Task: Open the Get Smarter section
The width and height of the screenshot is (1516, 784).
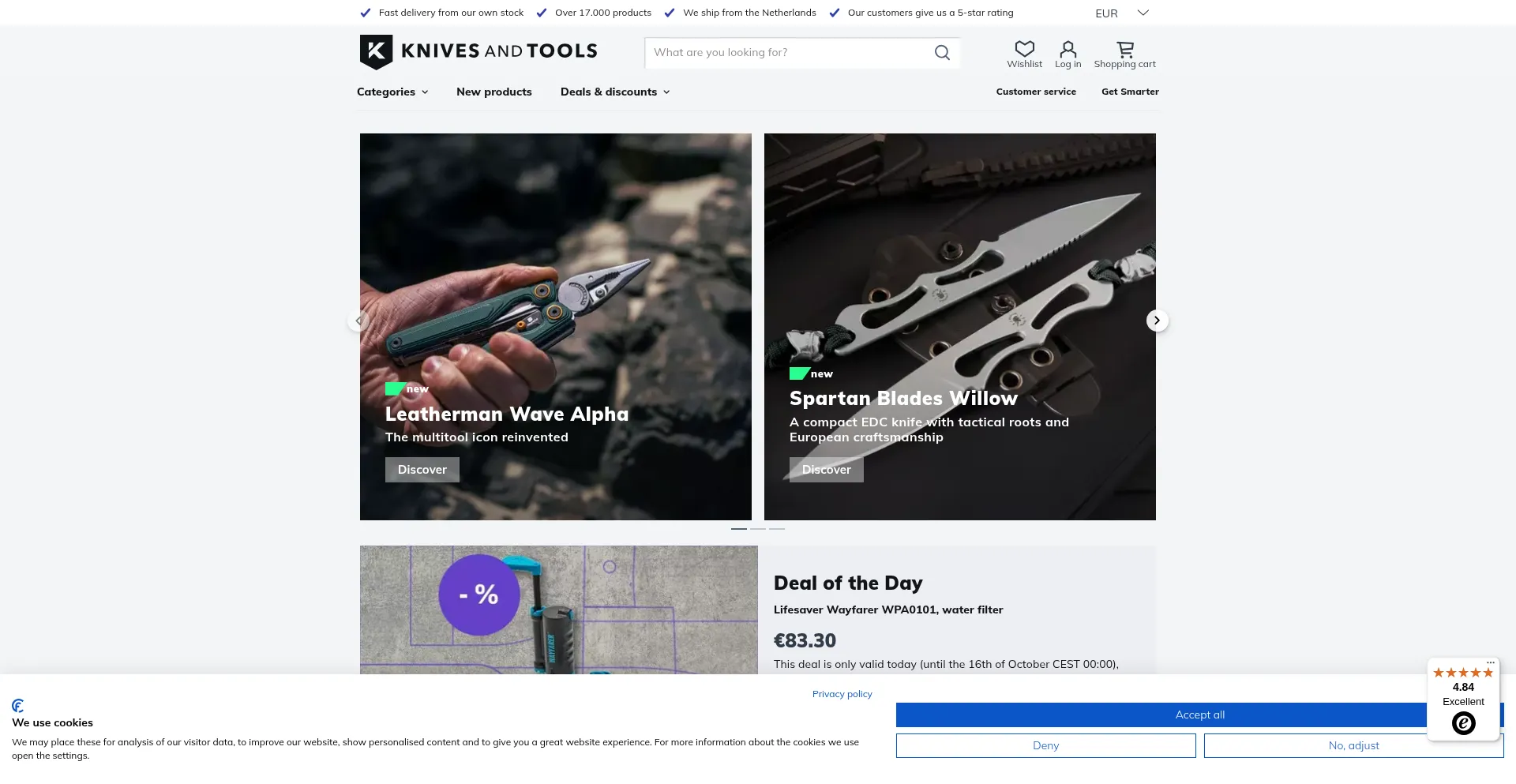Action: coord(1130,92)
